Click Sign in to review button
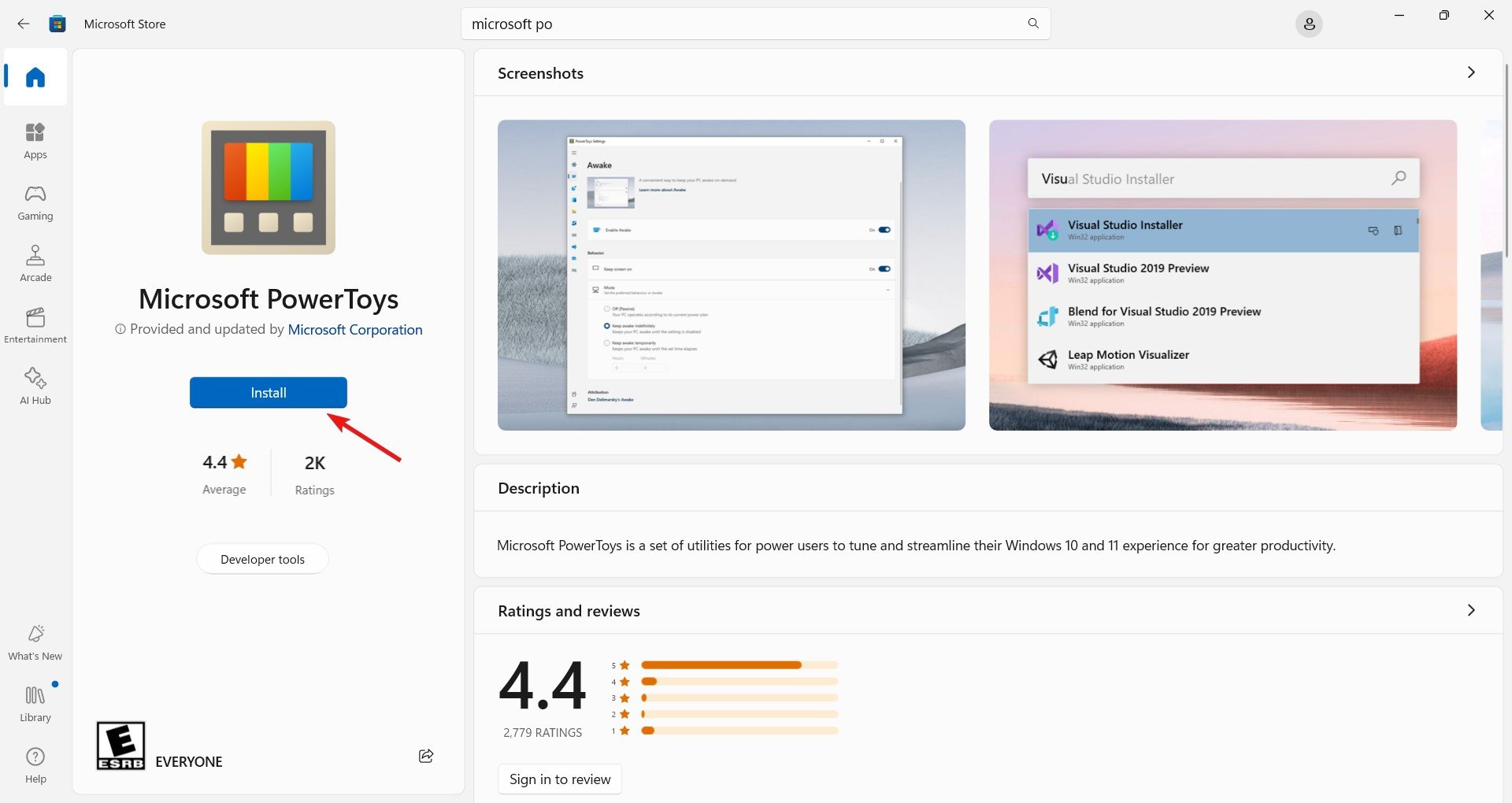The image size is (1512, 803). 560,779
